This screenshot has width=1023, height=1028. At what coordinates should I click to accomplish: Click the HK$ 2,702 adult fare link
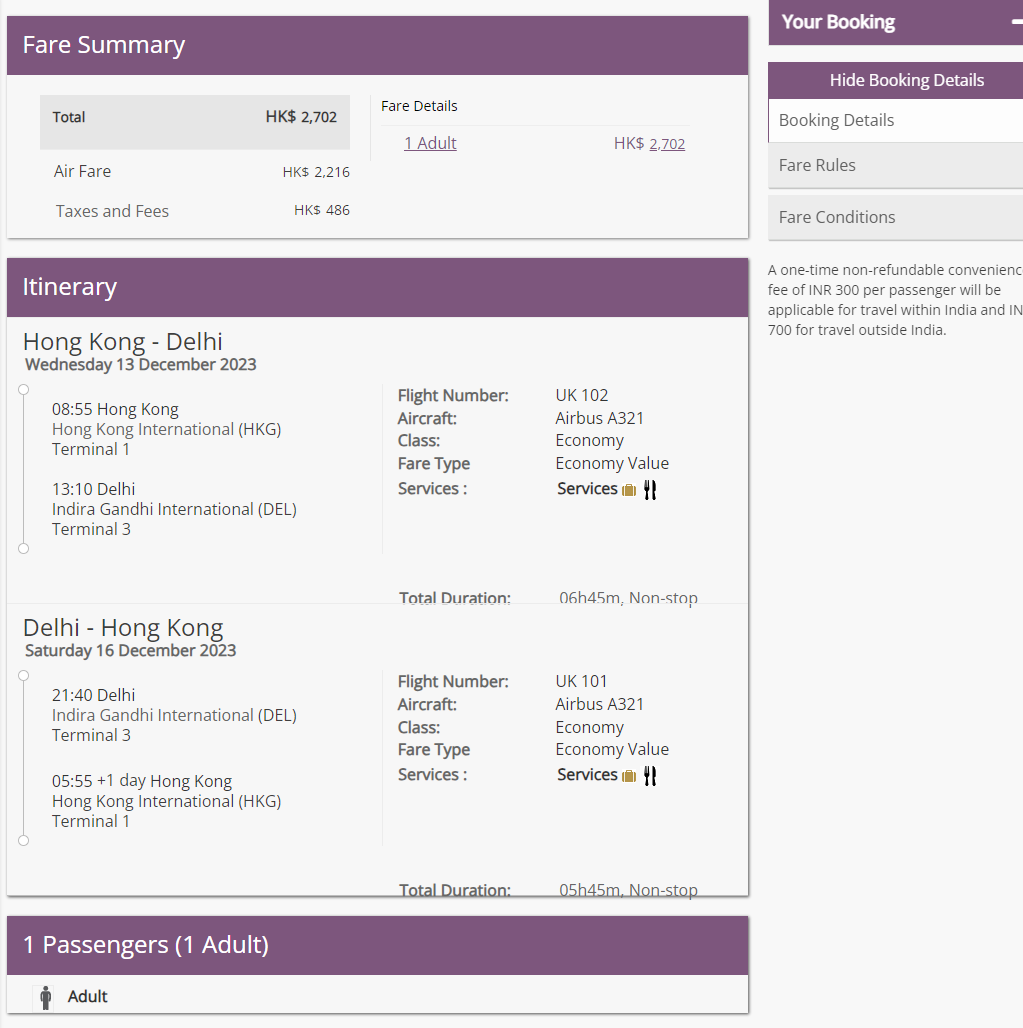(x=667, y=144)
